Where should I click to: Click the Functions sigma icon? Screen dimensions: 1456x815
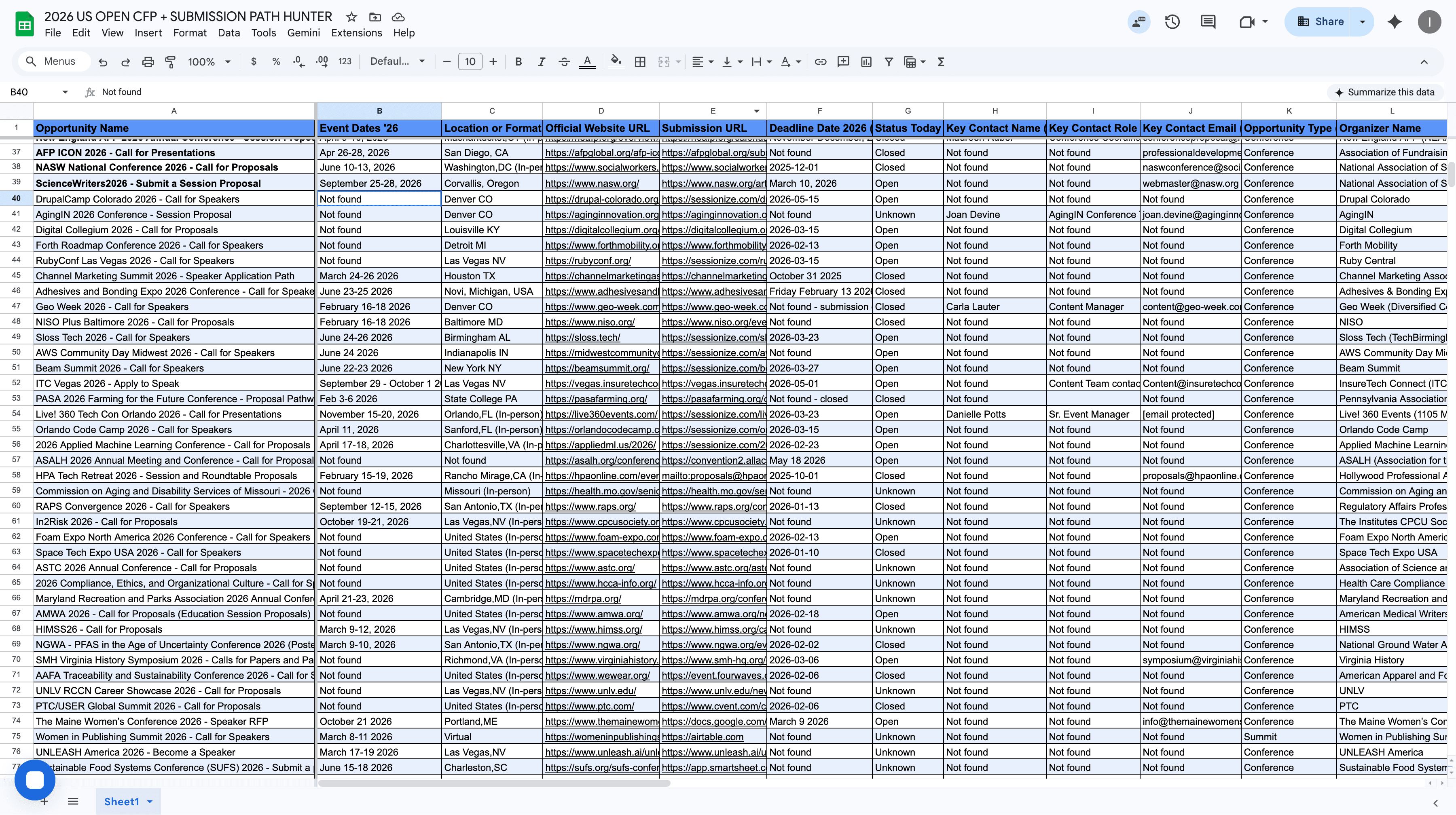click(941, 62)
